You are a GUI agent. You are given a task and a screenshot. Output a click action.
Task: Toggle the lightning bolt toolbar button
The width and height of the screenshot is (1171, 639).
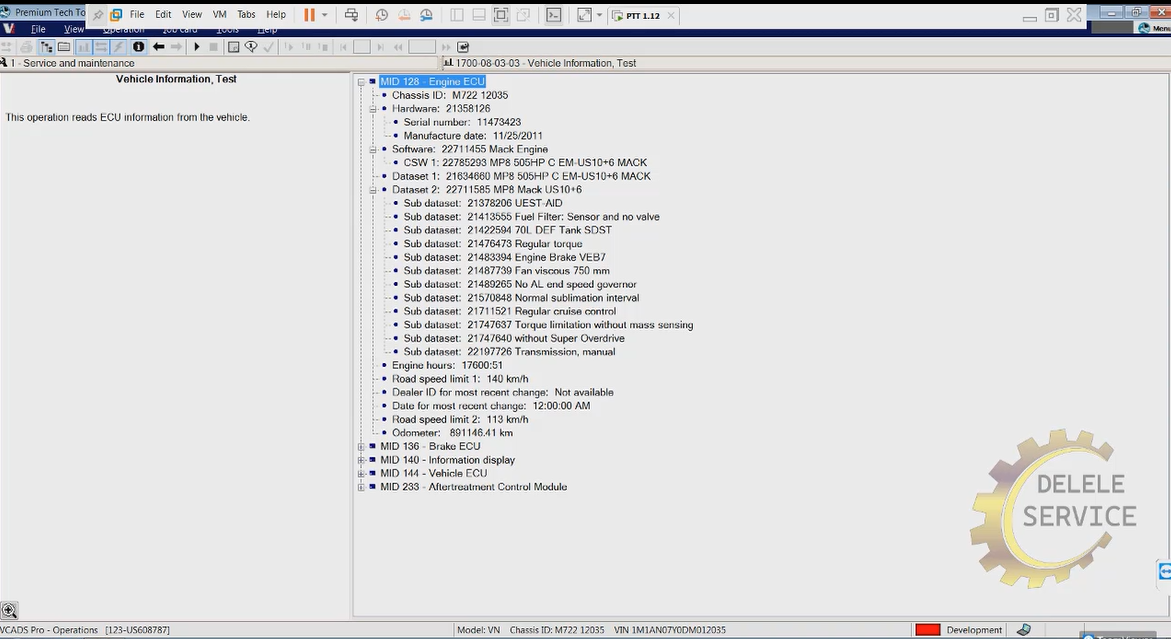[x=119, y=47]
